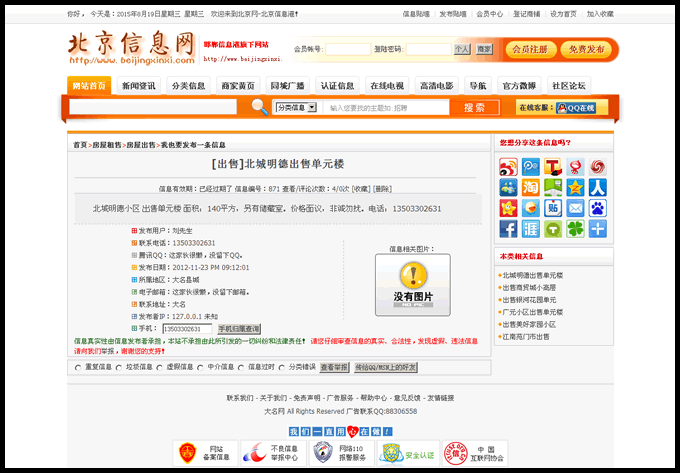Click the 手机归属查询 button
680x473 pixels.
[x=239, y=329]
